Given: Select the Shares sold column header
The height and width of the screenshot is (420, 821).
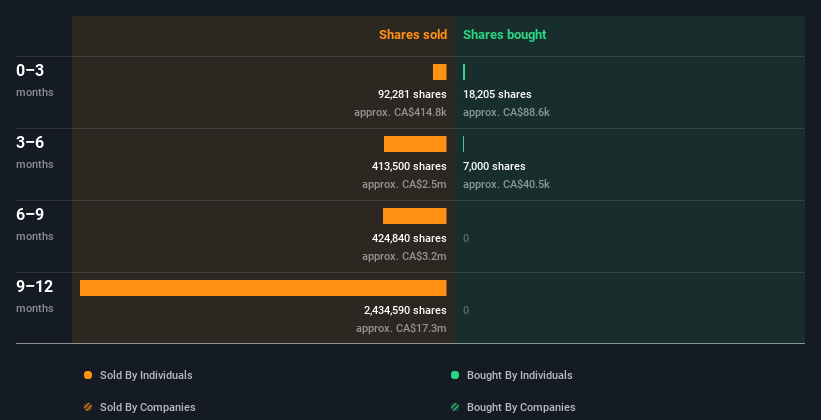Looking at the screenshot, I should pyautogui.click(x=412, y=35).
